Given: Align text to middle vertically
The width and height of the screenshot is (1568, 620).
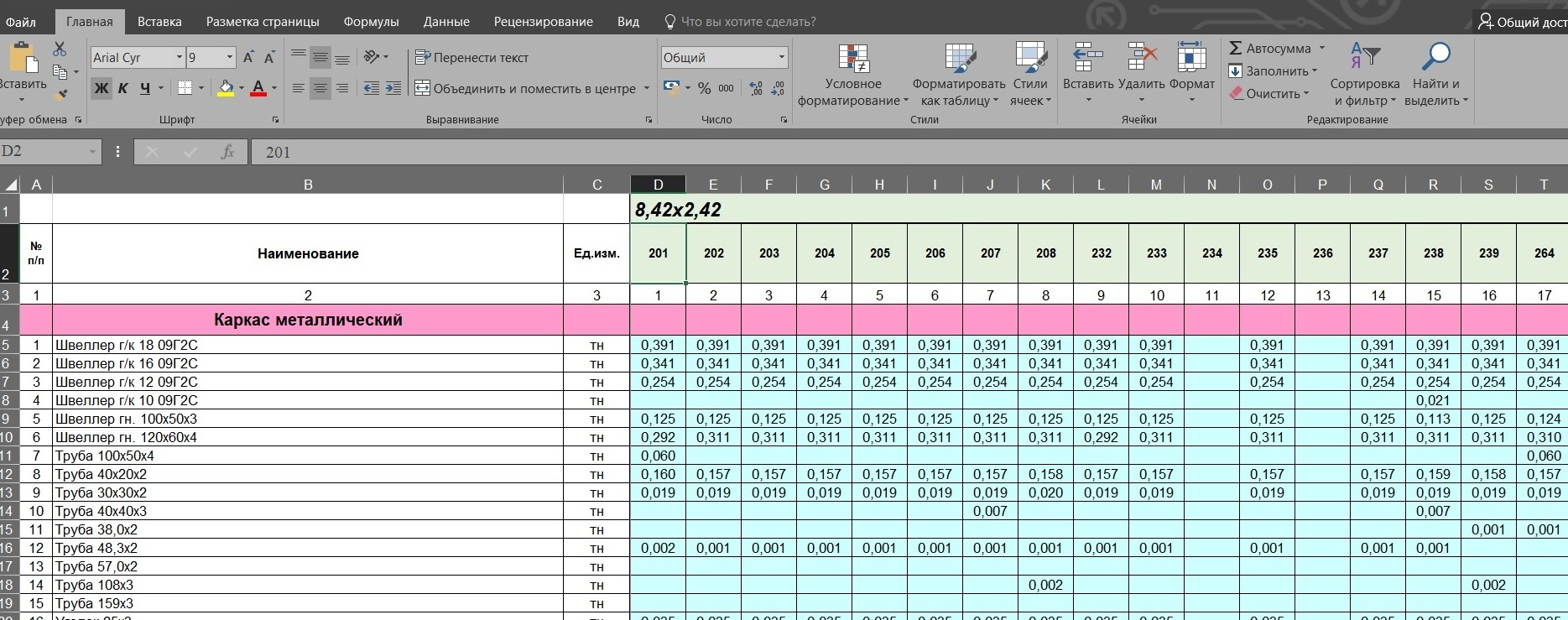Looking at the screenshot, I should coord(320,57).
